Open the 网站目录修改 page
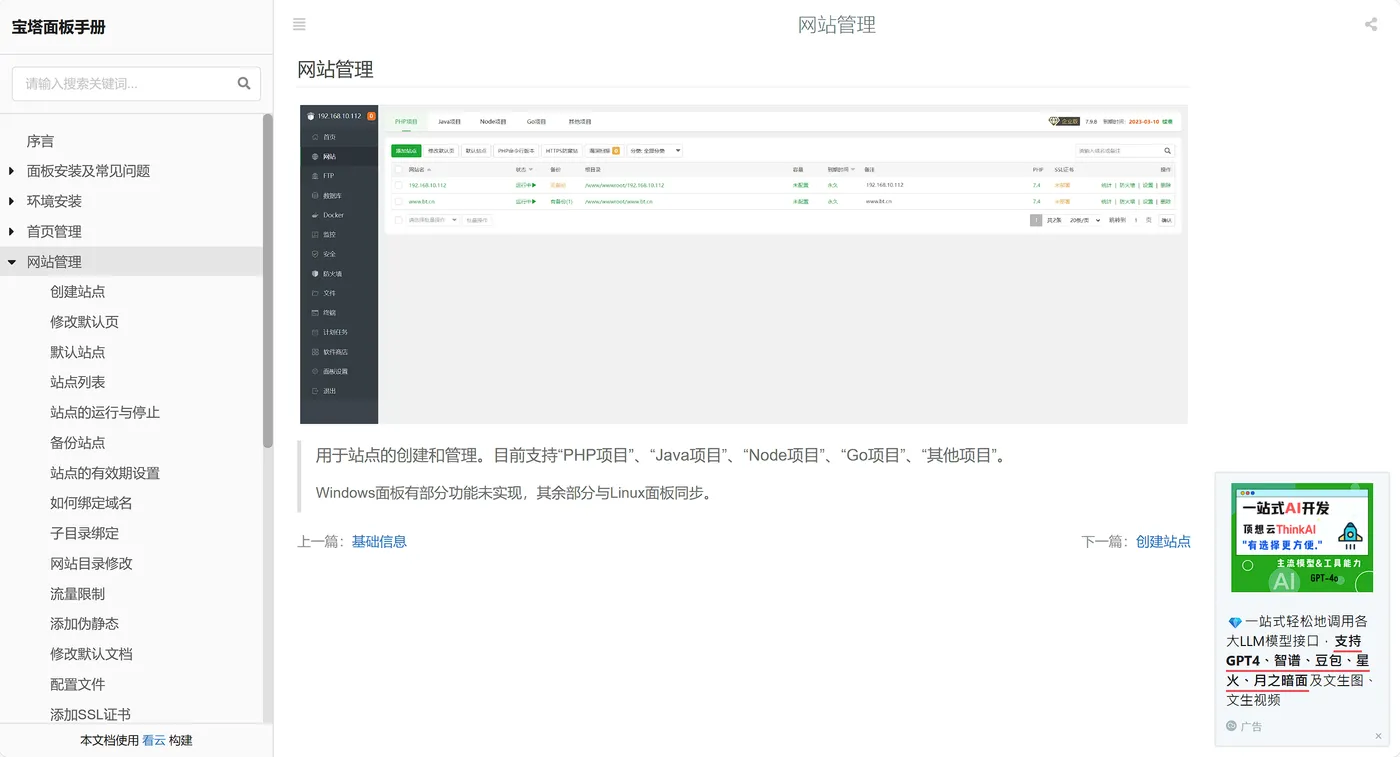 coord(91,563)
